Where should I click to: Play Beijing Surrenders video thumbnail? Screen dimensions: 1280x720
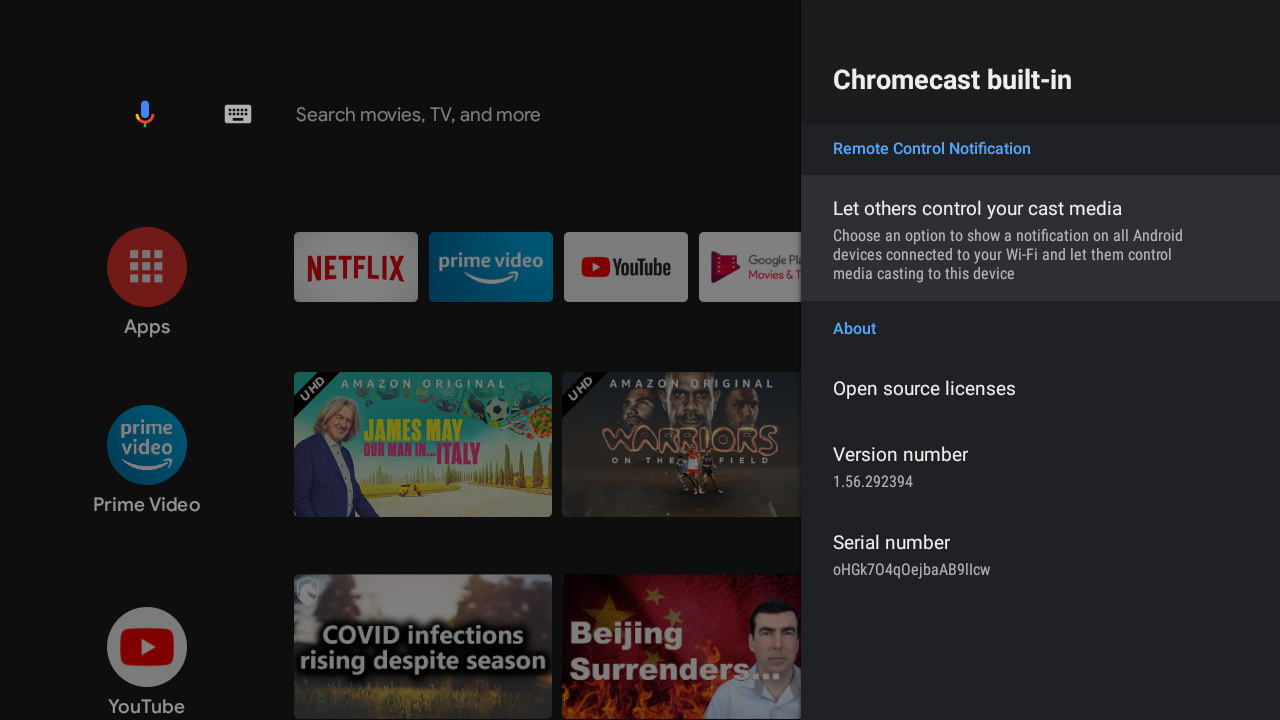(681, 646)
